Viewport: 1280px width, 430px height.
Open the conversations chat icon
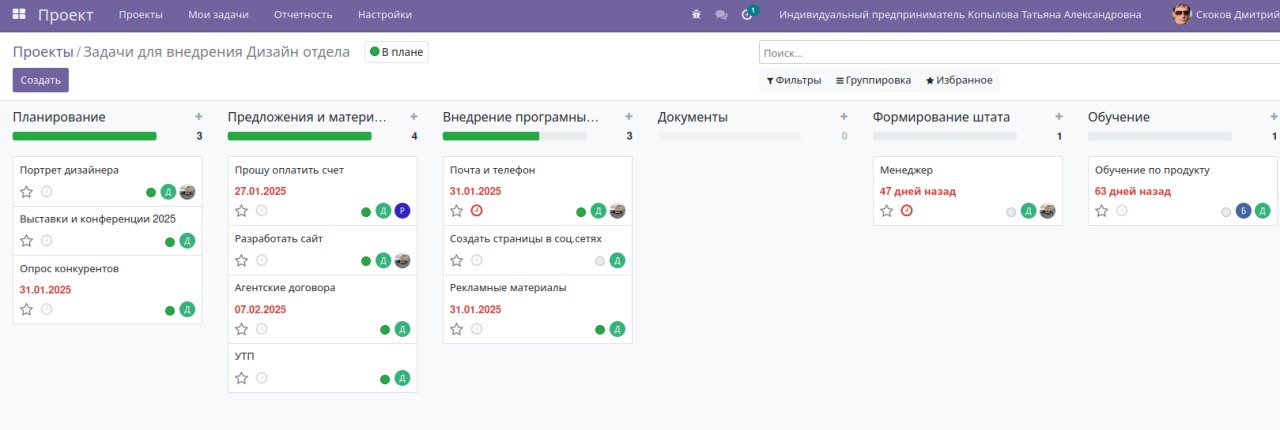click(721, 15)
